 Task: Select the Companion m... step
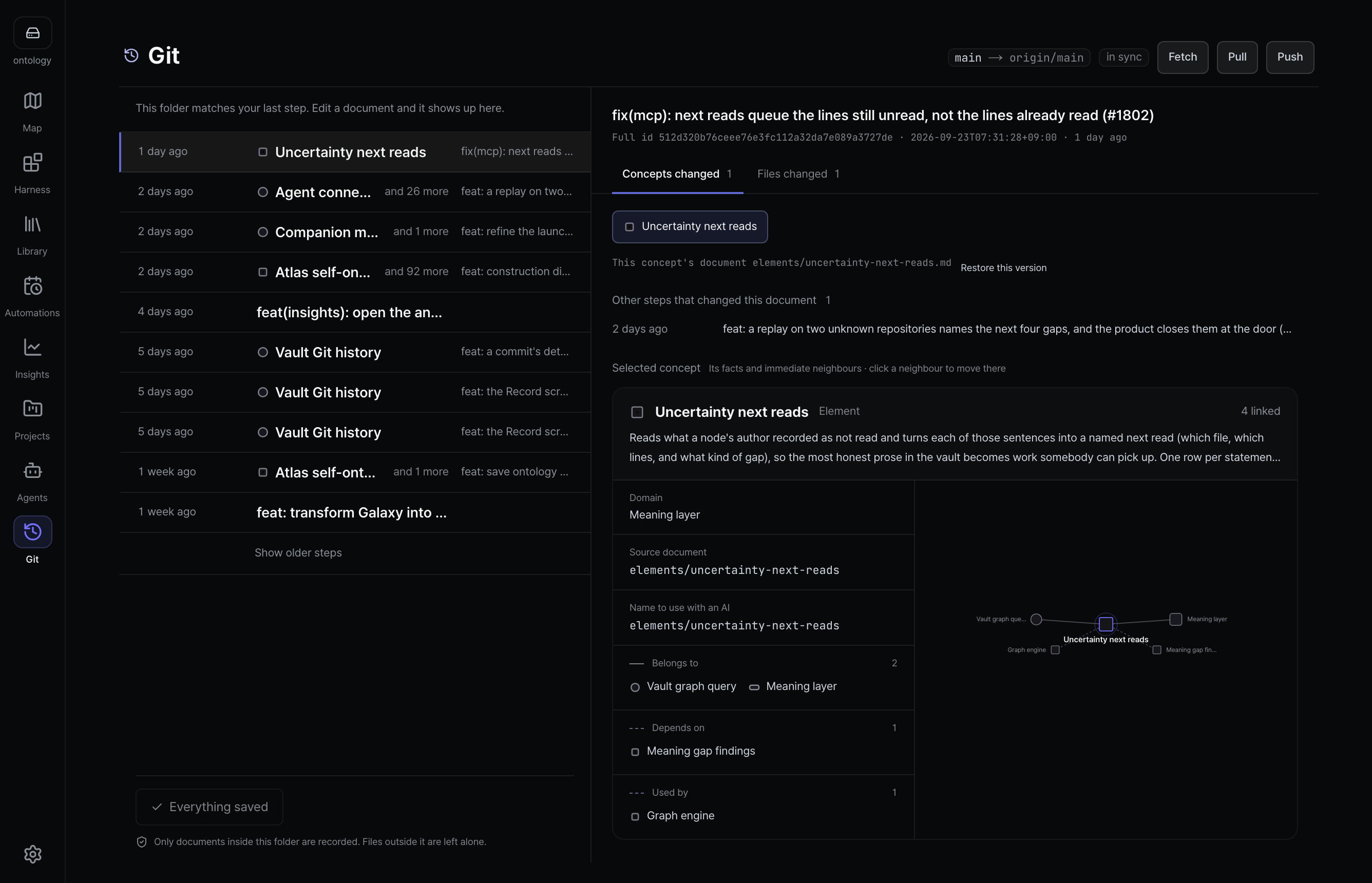pos(355,232)
